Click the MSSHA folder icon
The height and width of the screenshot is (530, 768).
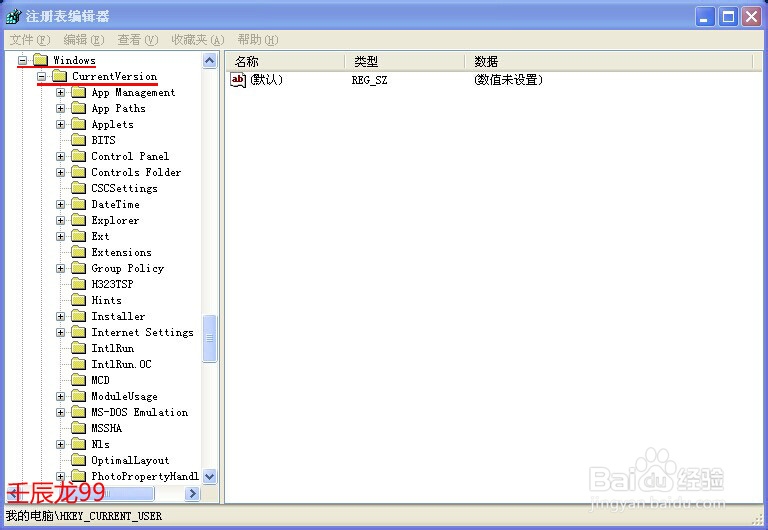(78, 428)
